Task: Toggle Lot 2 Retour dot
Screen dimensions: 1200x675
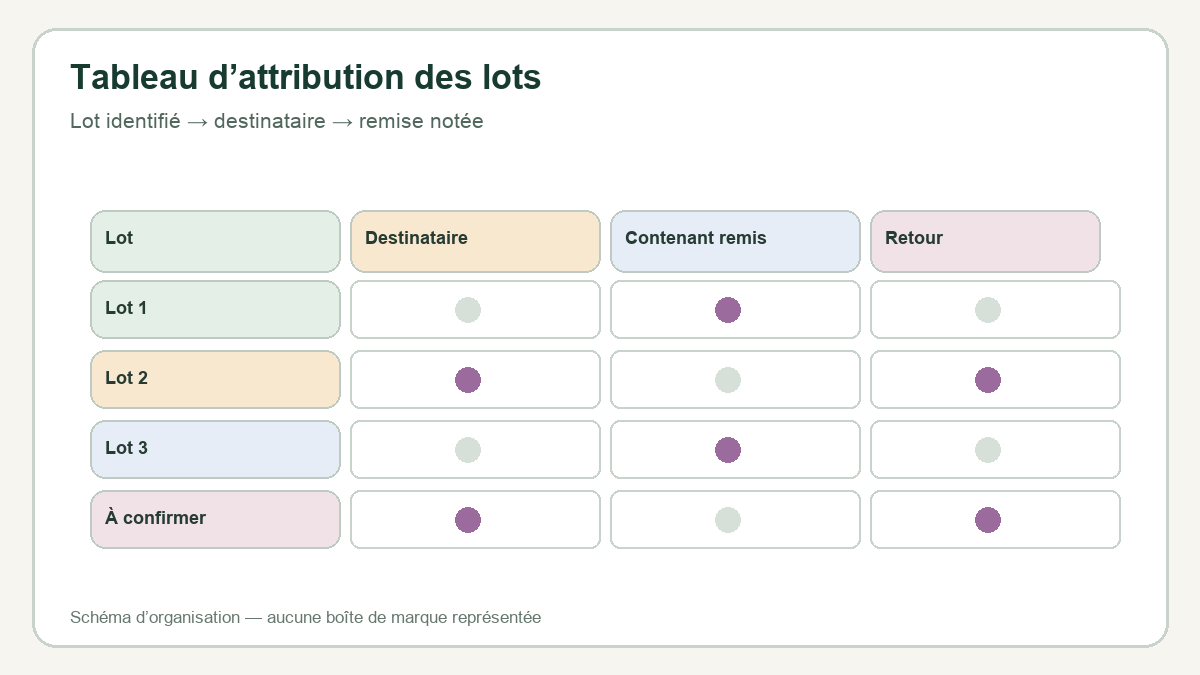Action: (988, 380)
